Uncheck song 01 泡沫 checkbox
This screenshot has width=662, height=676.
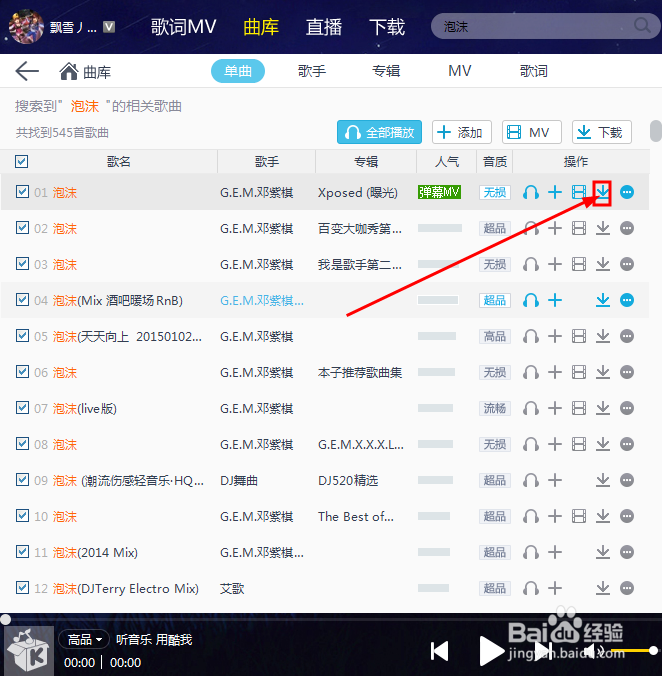tap(22, 191)
